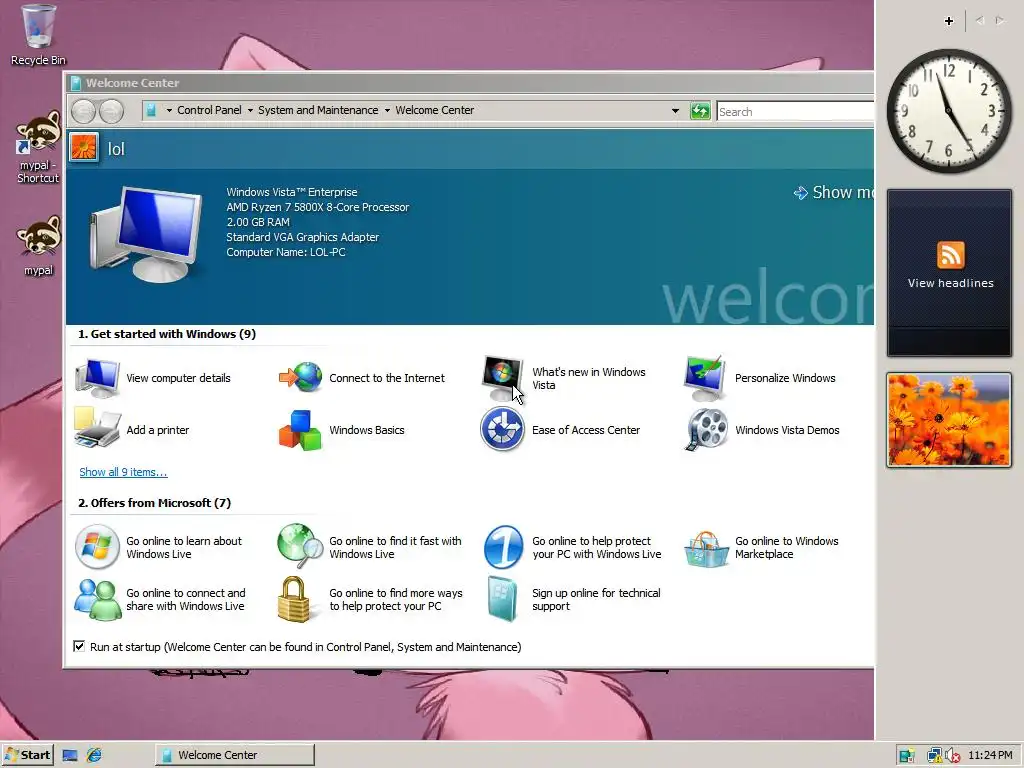The height and width of the screenshot is (768, 1024).
Task: Launch Internet Explorer from quick launch
Action: (94, 755)
